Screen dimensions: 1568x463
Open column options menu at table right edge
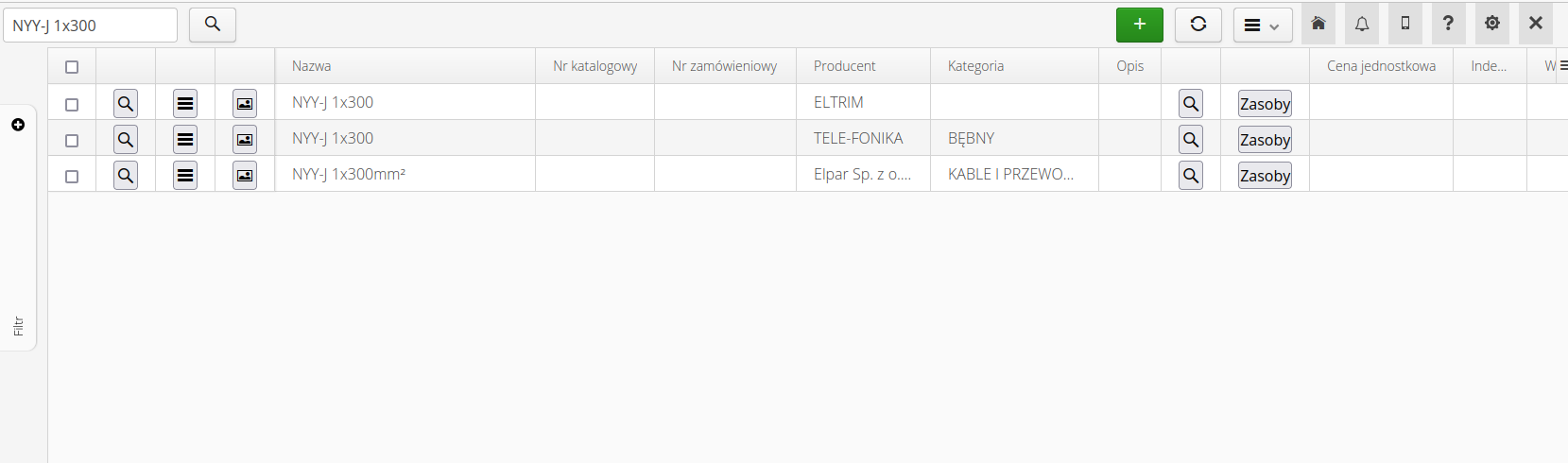pos(1563,65)
